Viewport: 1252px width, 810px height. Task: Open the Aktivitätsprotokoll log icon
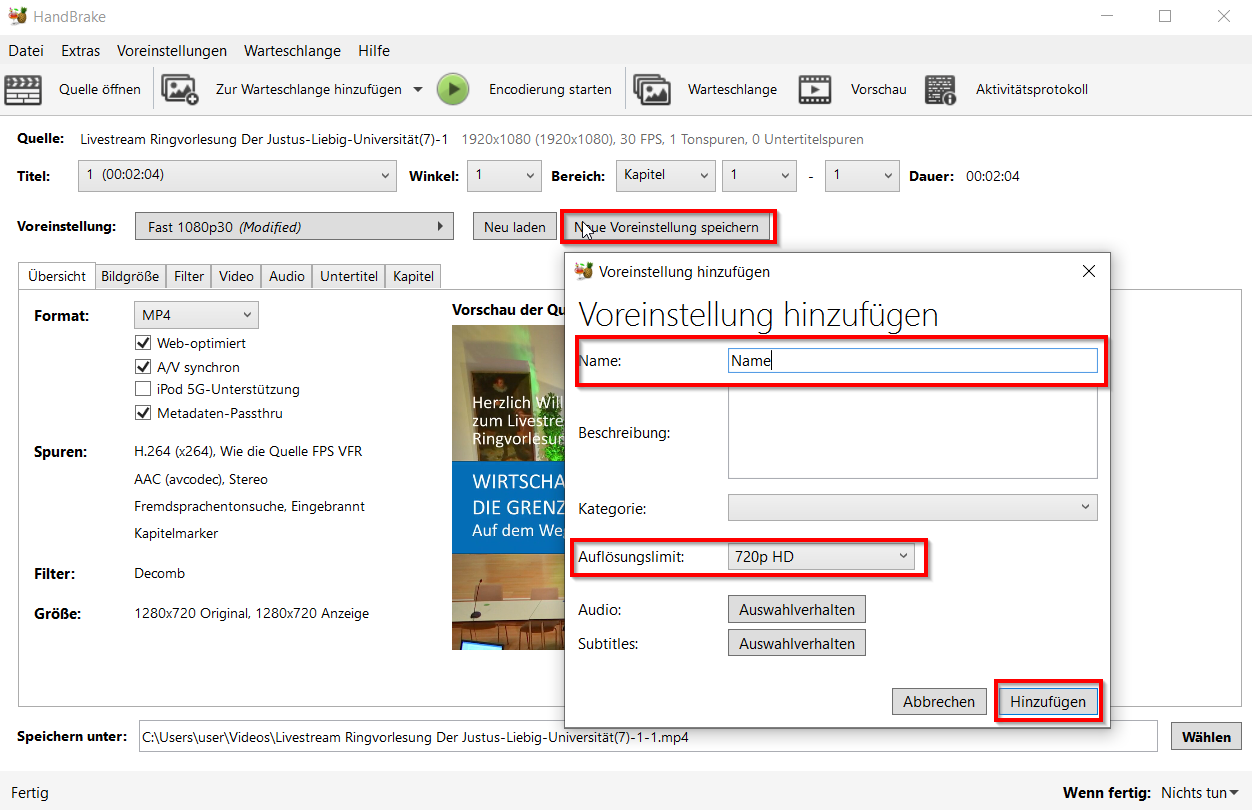pyautogui.click(x=940, y=90)
